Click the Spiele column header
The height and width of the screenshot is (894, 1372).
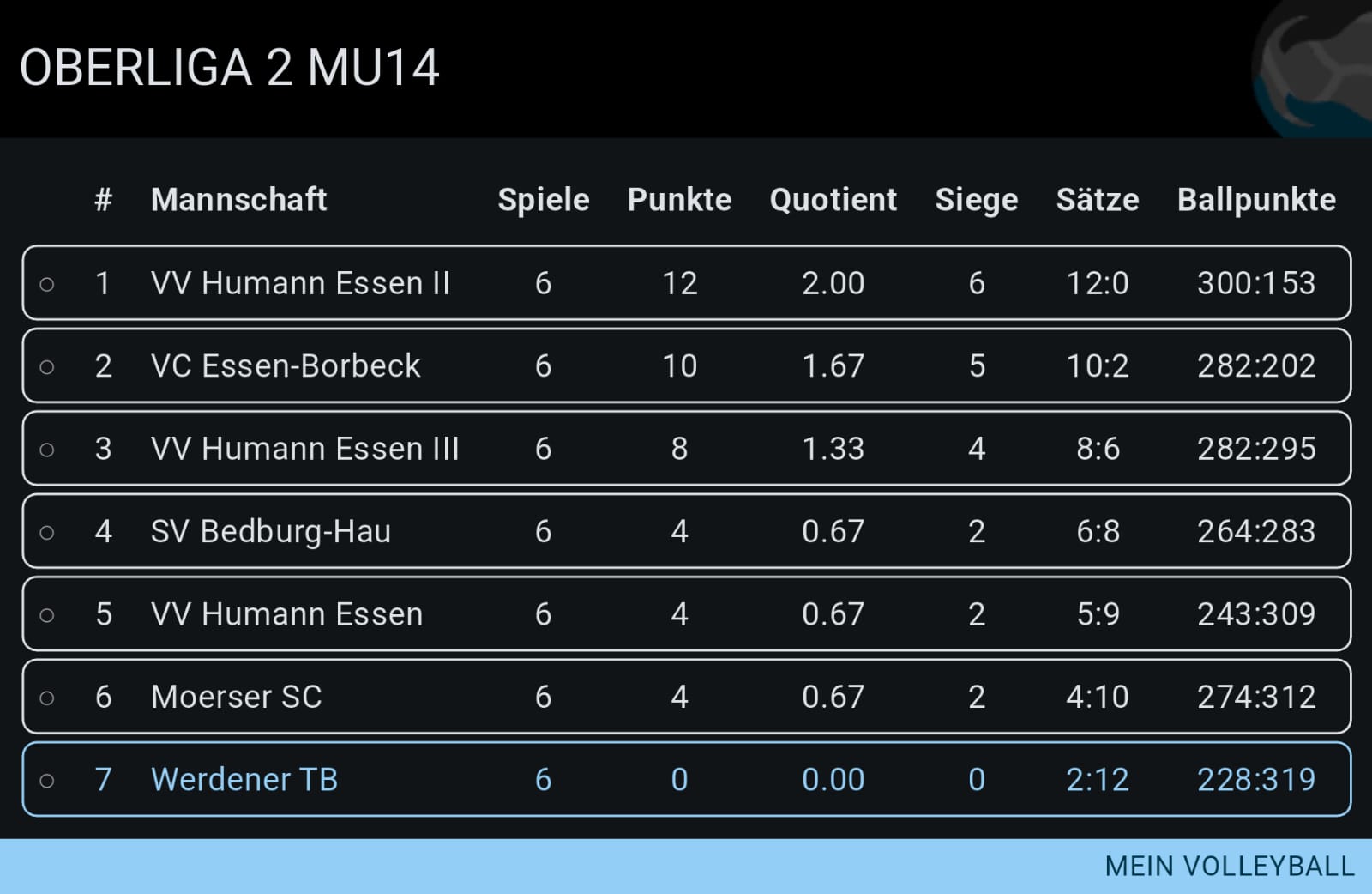(543, 200)
